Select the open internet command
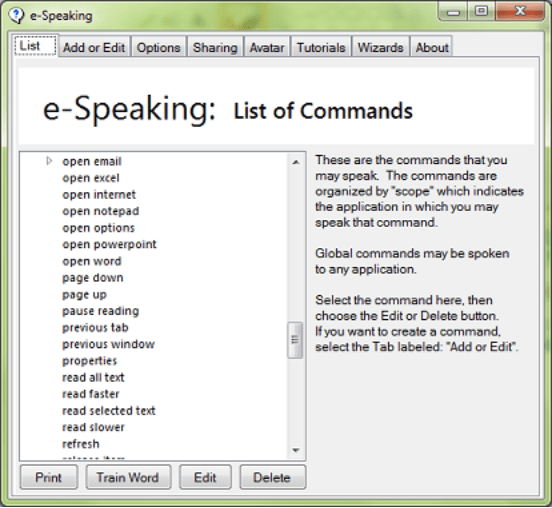The height and width of the screenshot is (508, 552). [x=99, y=194]
